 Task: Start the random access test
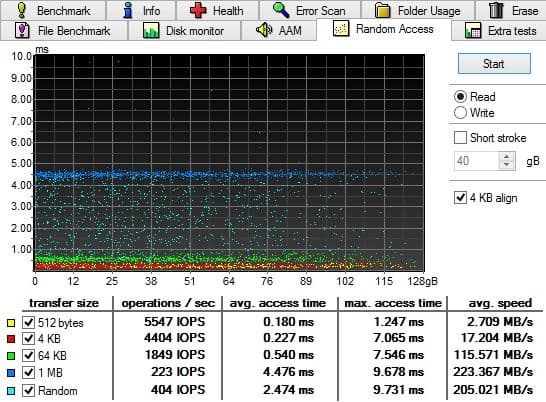coord(494,63)
